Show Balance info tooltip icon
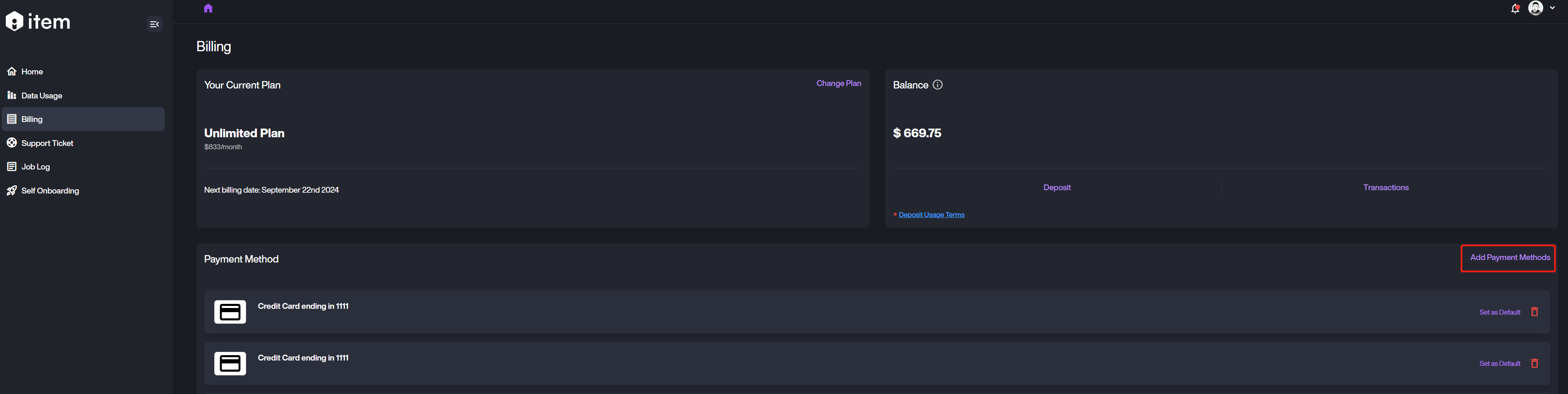This screenshot has height=394, width=1568. point(937,85)
